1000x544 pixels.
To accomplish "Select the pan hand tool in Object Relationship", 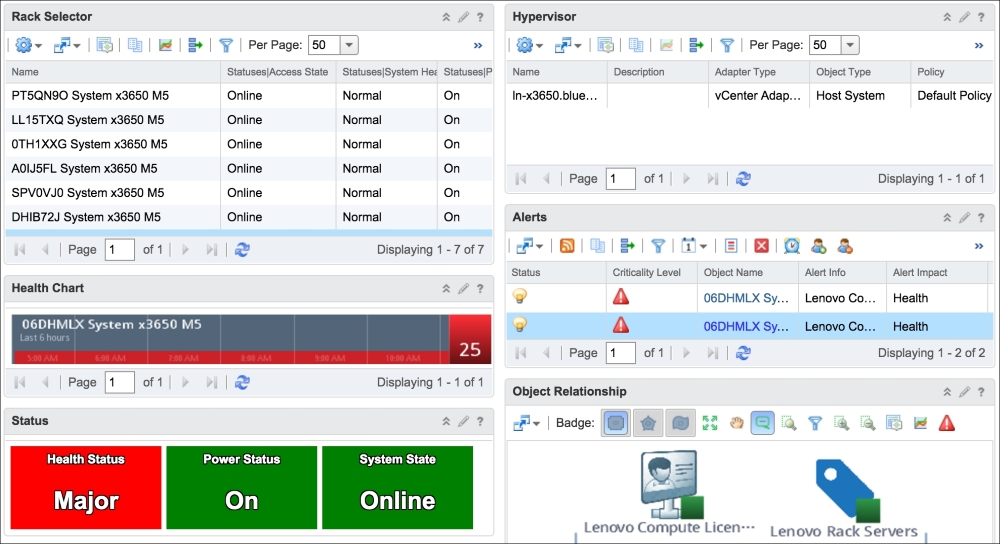I will click(x=737, y=423).
